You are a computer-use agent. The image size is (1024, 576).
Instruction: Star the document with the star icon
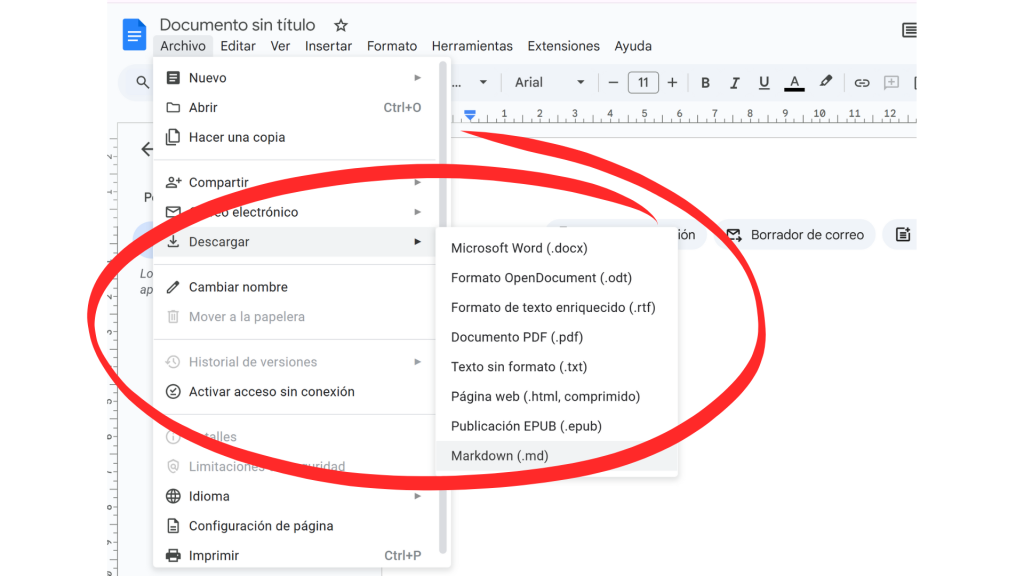341,25
